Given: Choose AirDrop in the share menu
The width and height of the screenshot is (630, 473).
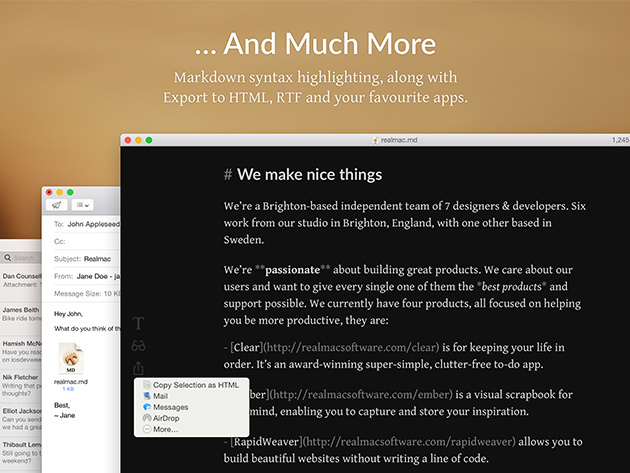Looking at the screenshot, I should (191, 418).
